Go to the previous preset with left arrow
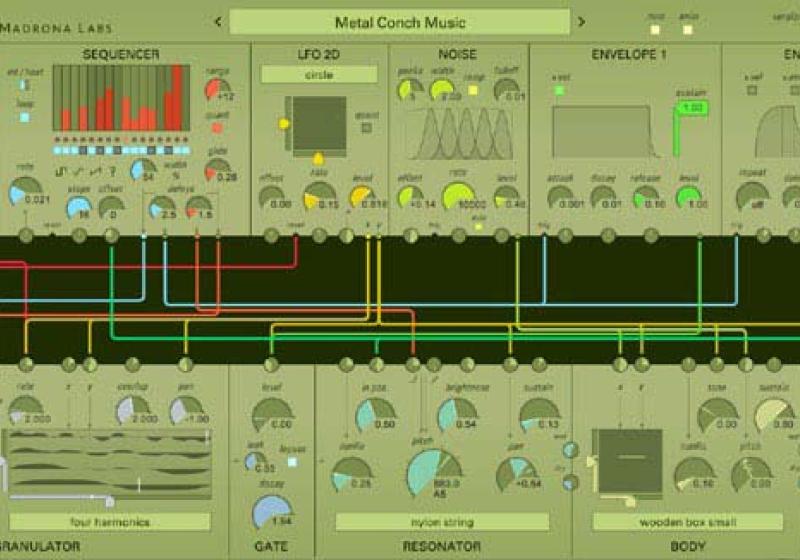This screenshot has width=800, height=560. tap(218, 22)
